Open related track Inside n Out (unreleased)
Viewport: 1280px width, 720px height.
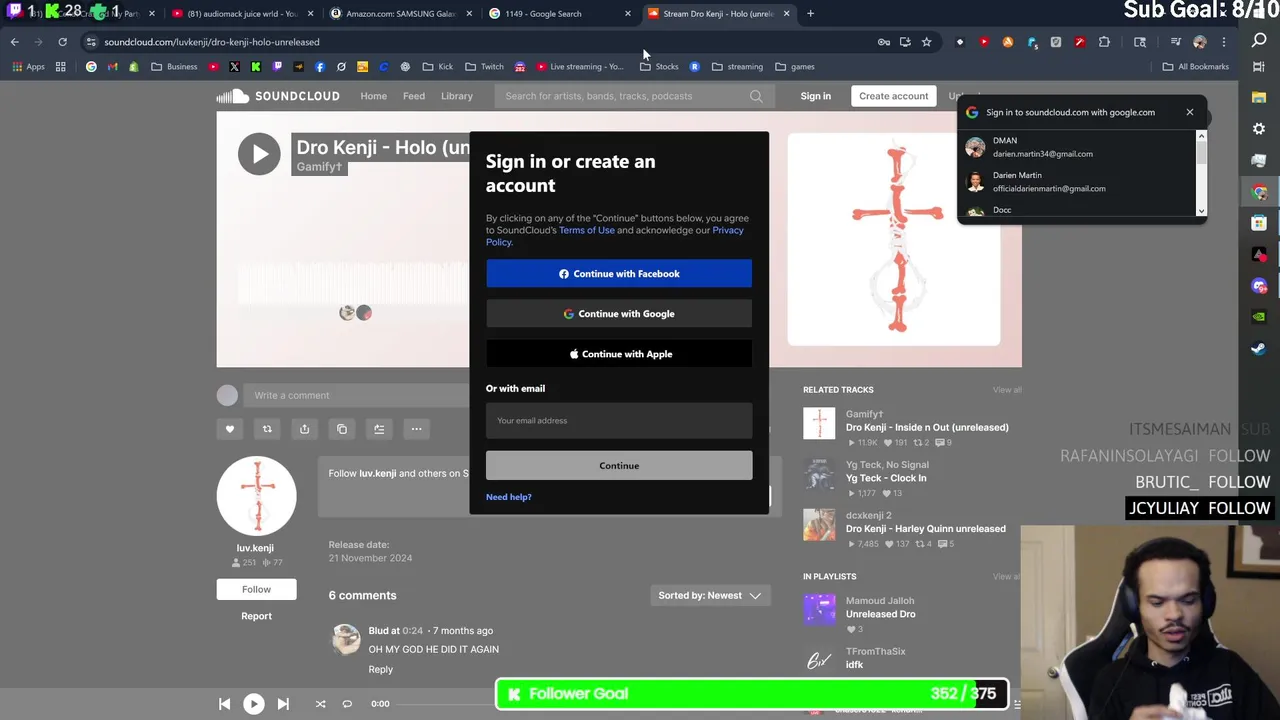point(927,428)
